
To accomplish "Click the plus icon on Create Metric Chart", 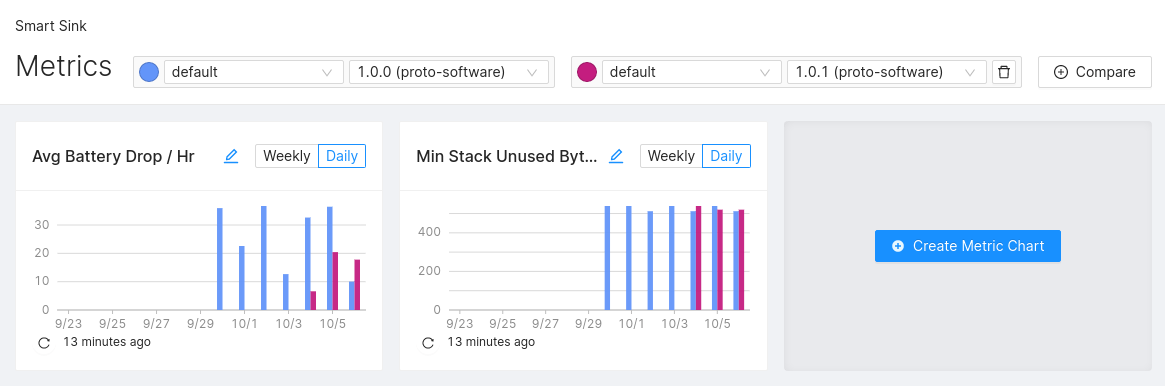I will pos(898,246).
